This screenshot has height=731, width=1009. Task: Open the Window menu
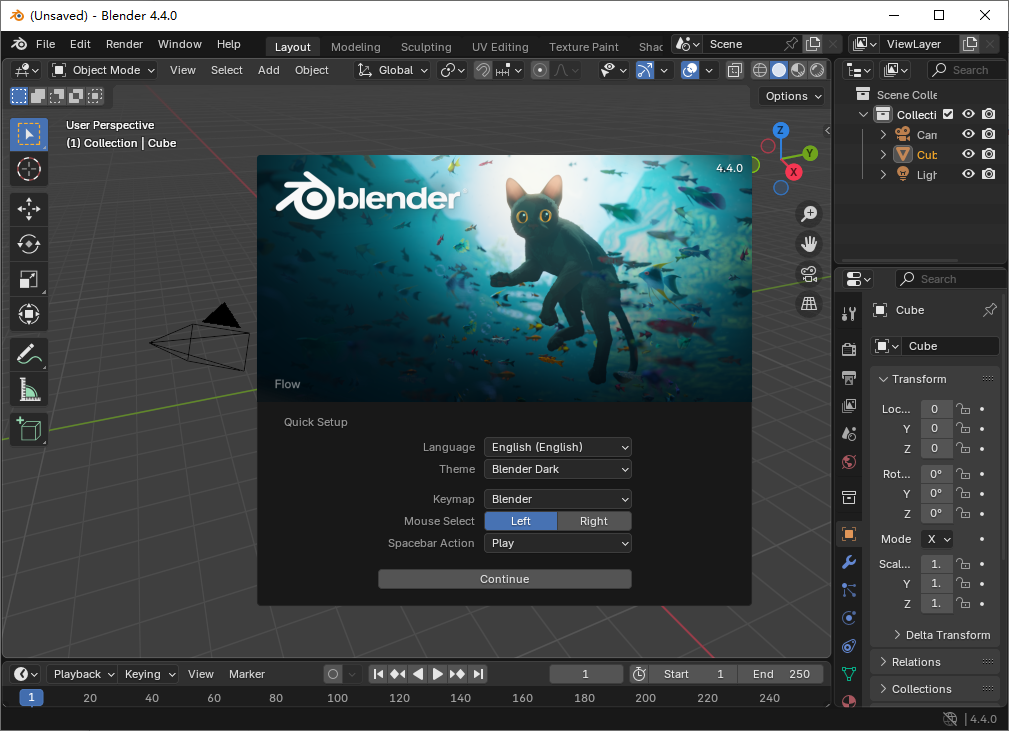pyautogui.click(x=180, y=44)
